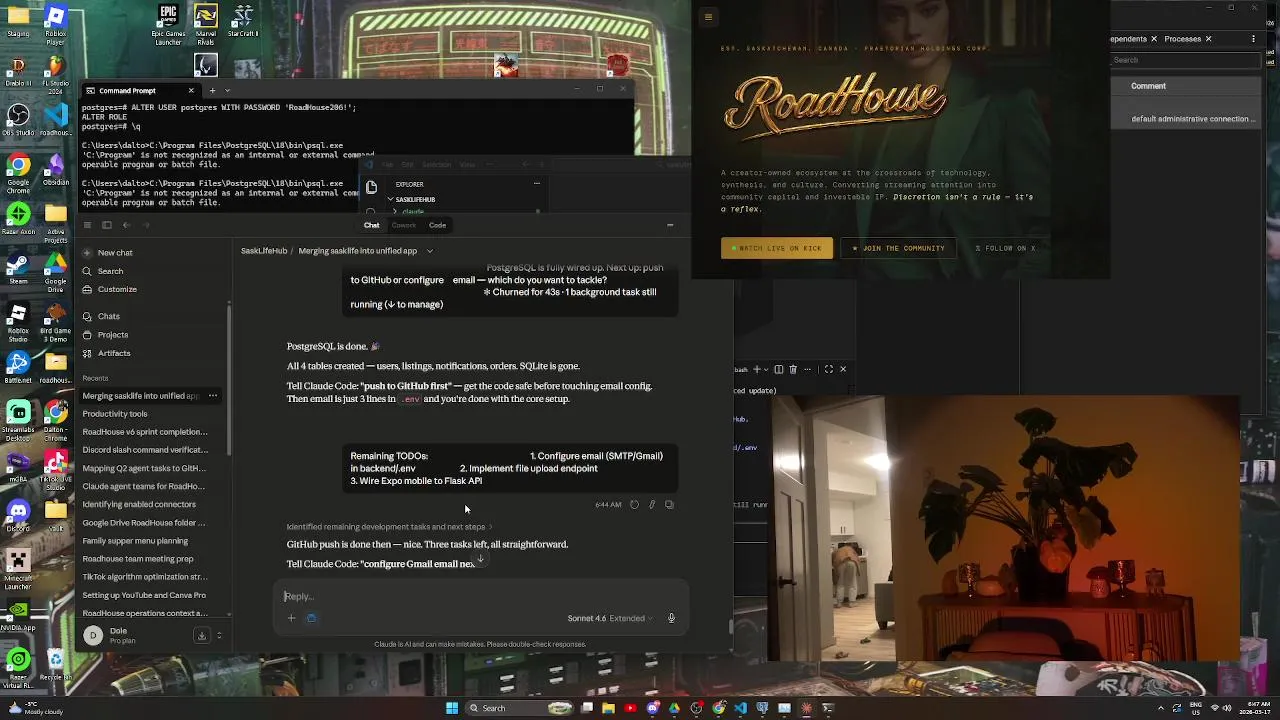This screenshot has height=720, width=1280.
Task: Click the retry icon beside 6:44 AM
Action: coord(634,505)
